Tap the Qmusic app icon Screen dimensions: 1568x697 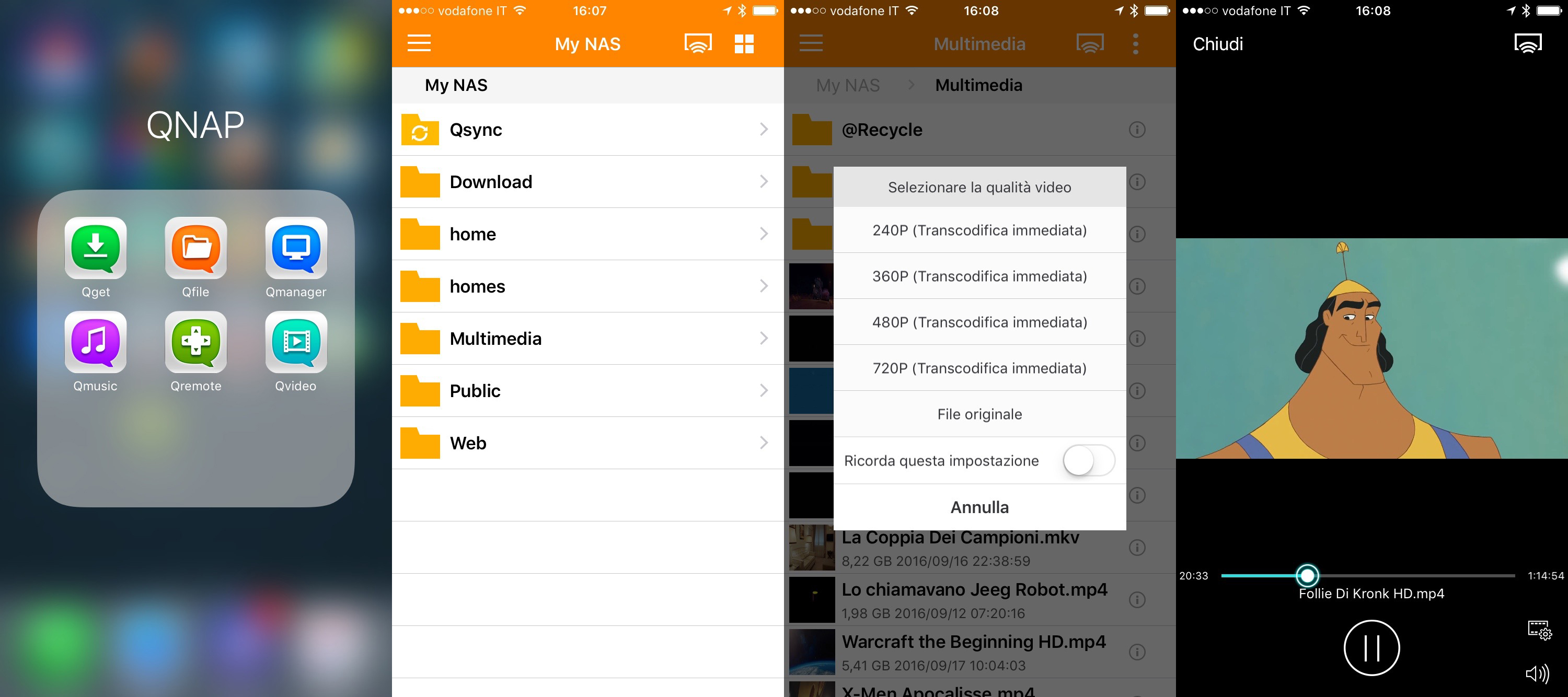pos(96,342)
